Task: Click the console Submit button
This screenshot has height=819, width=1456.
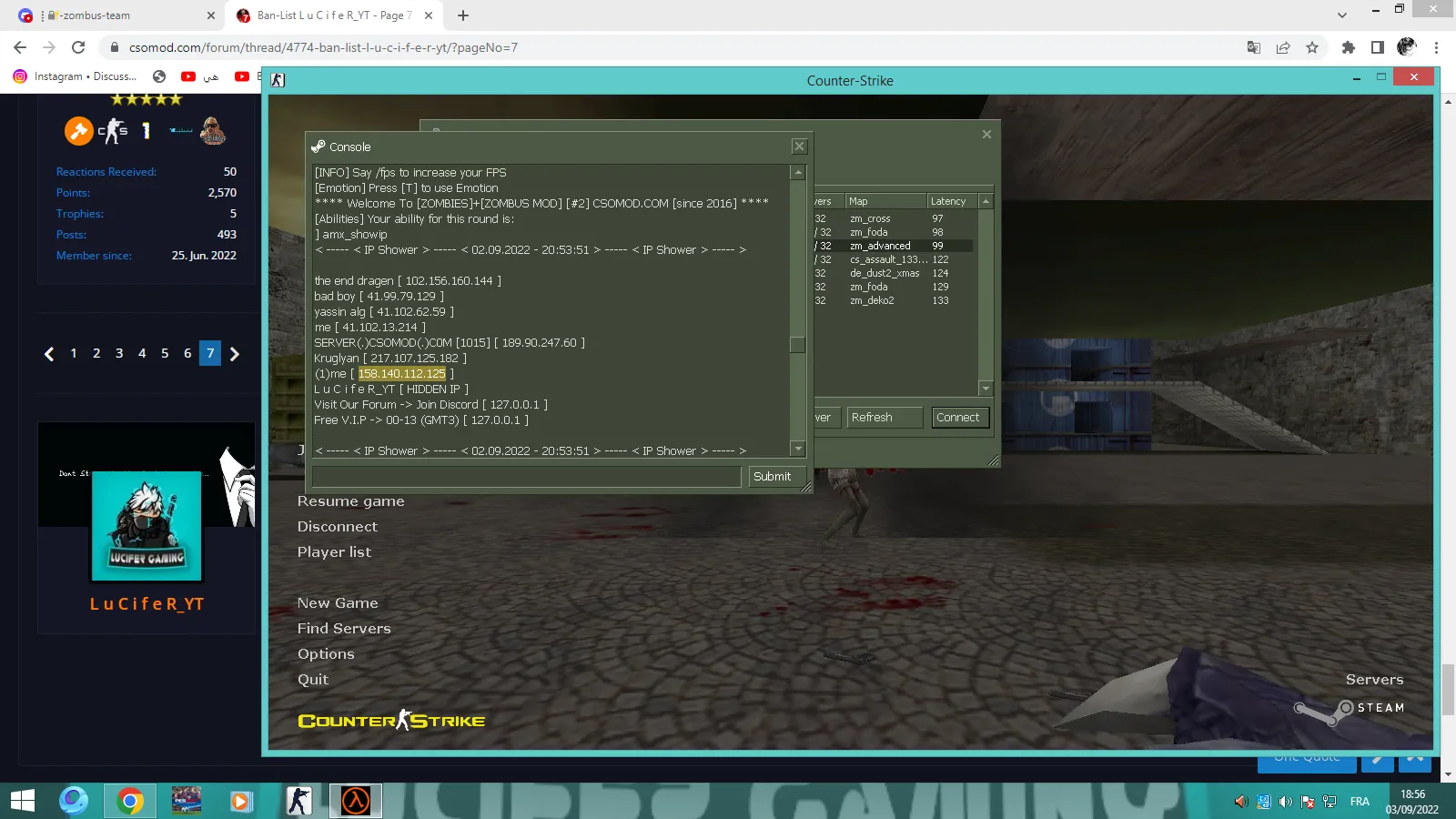Action: [772, 476]
